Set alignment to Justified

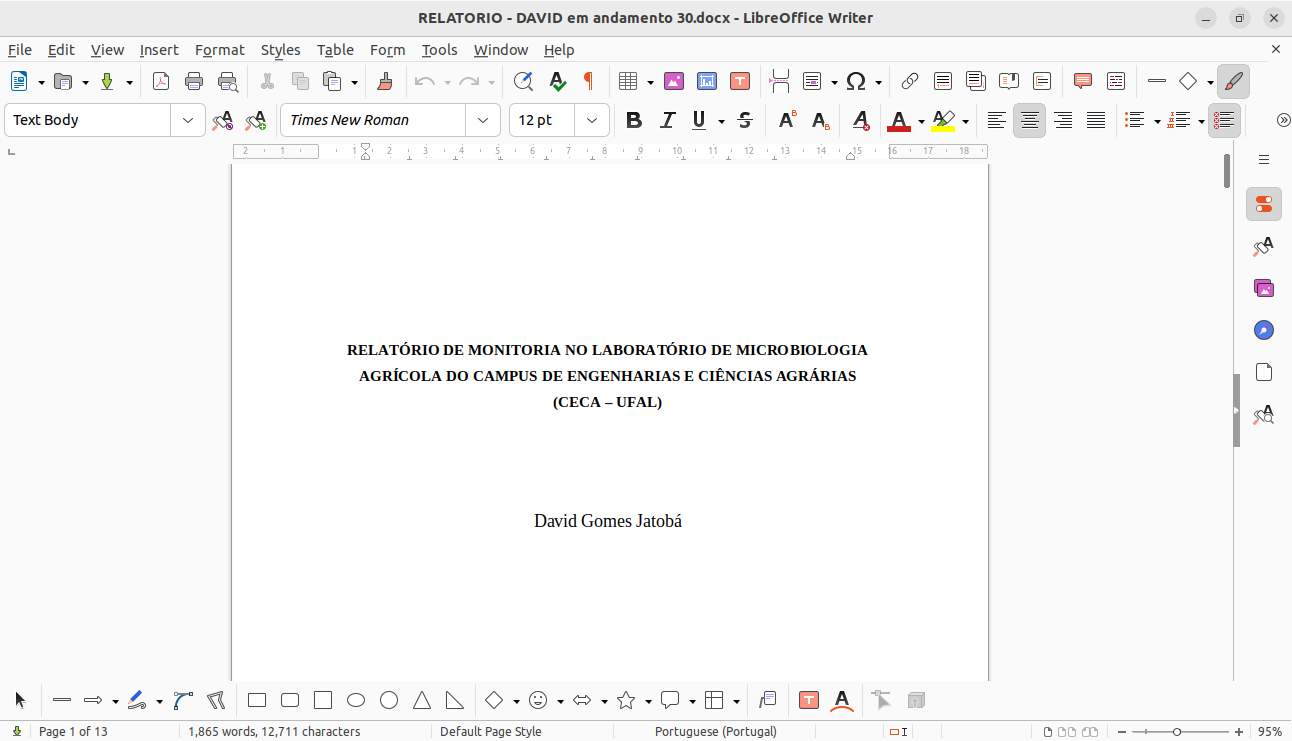(1096, 120)
